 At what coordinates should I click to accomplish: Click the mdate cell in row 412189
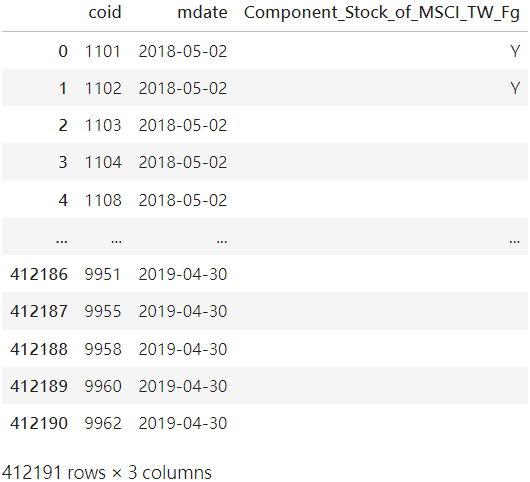coord(183,386)
